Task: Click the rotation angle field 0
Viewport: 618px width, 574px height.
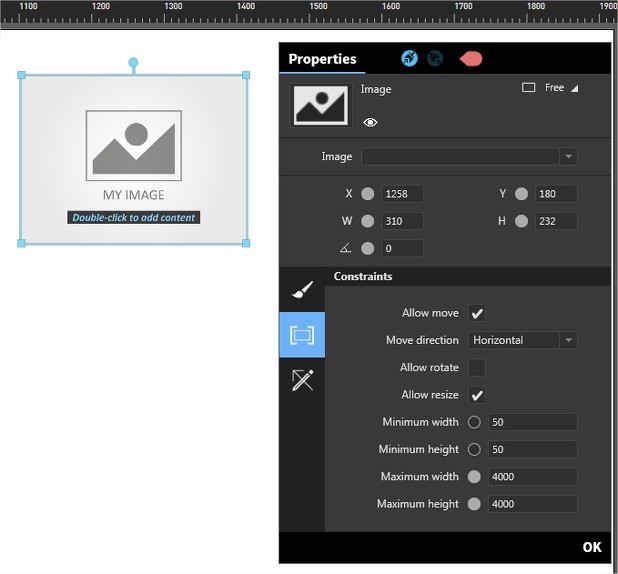Action: point(402,248)
